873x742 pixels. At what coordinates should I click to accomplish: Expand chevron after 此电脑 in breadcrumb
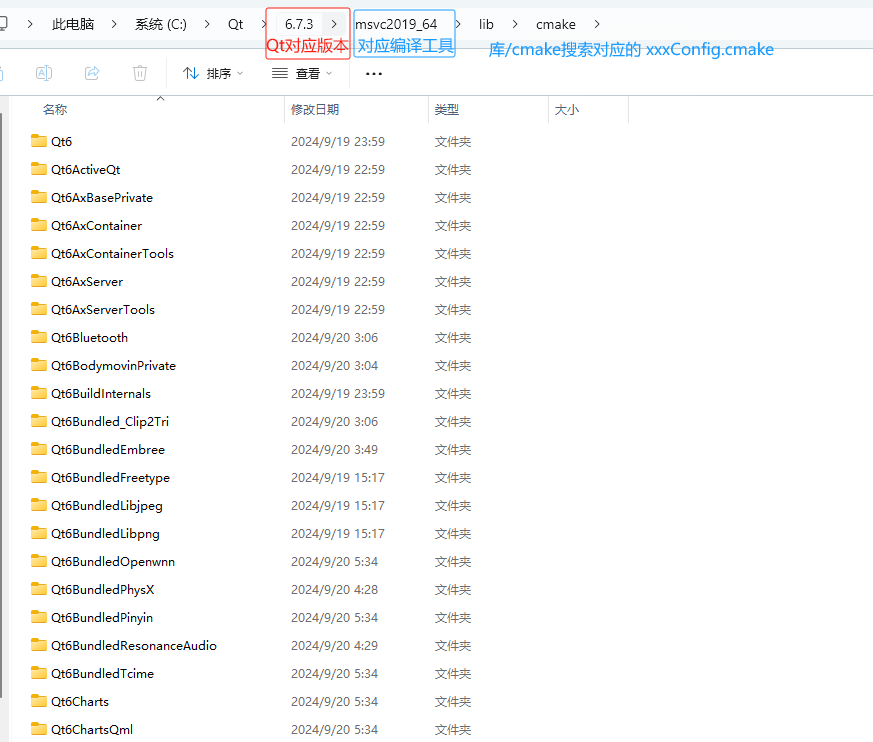pos(114,24)
